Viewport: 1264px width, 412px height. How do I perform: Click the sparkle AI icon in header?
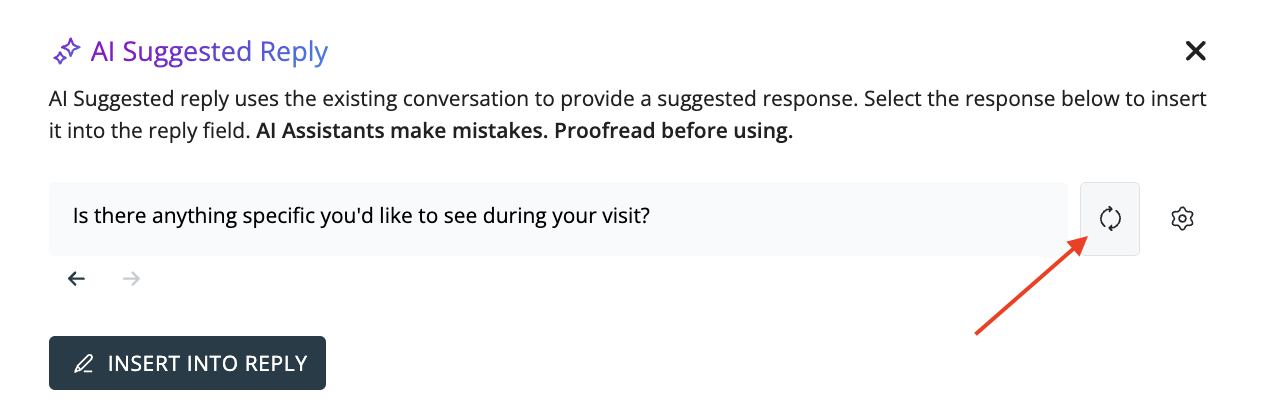coord(67,52)
